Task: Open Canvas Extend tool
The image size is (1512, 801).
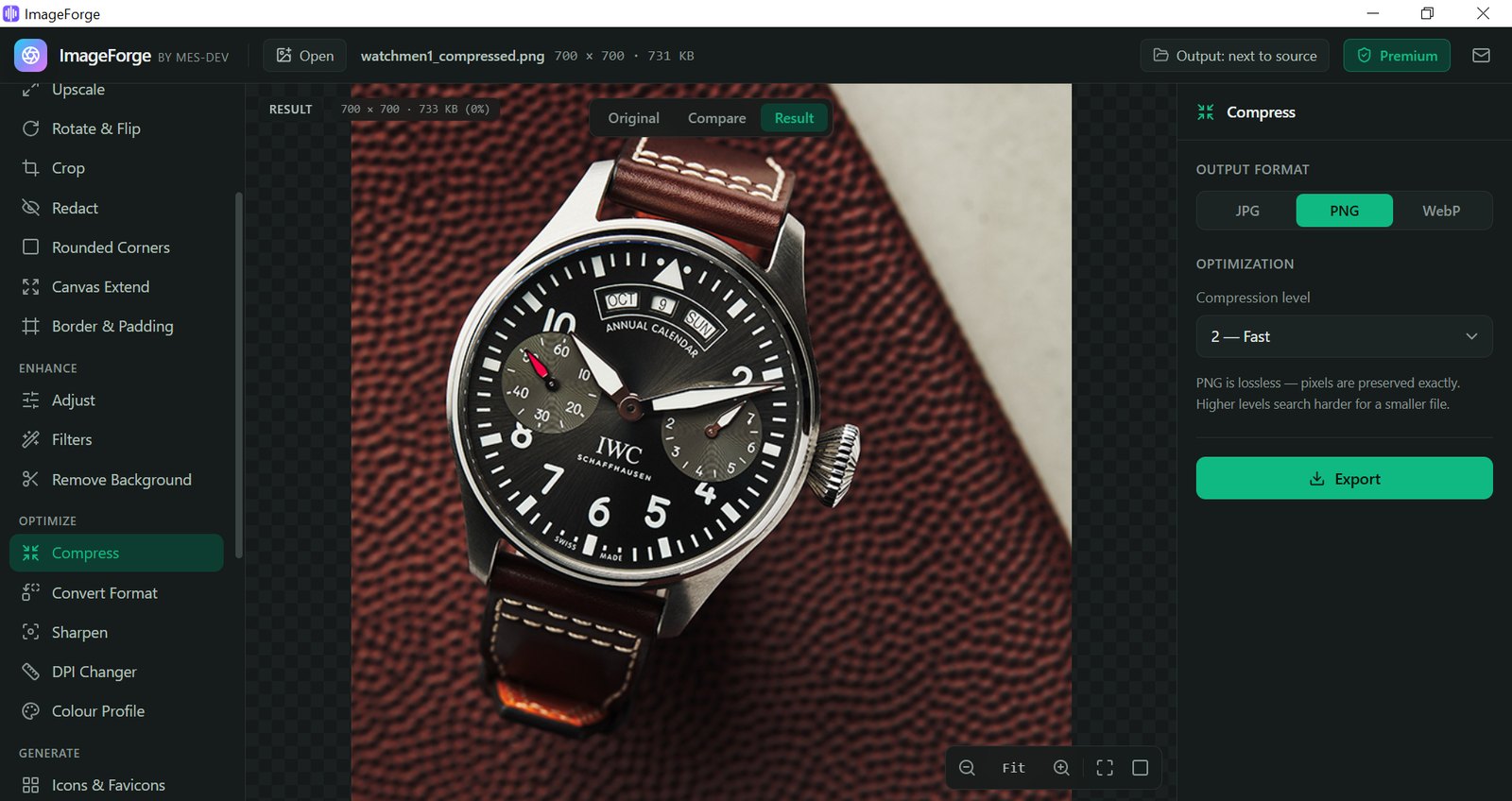Action: click(x=116, y=287)
